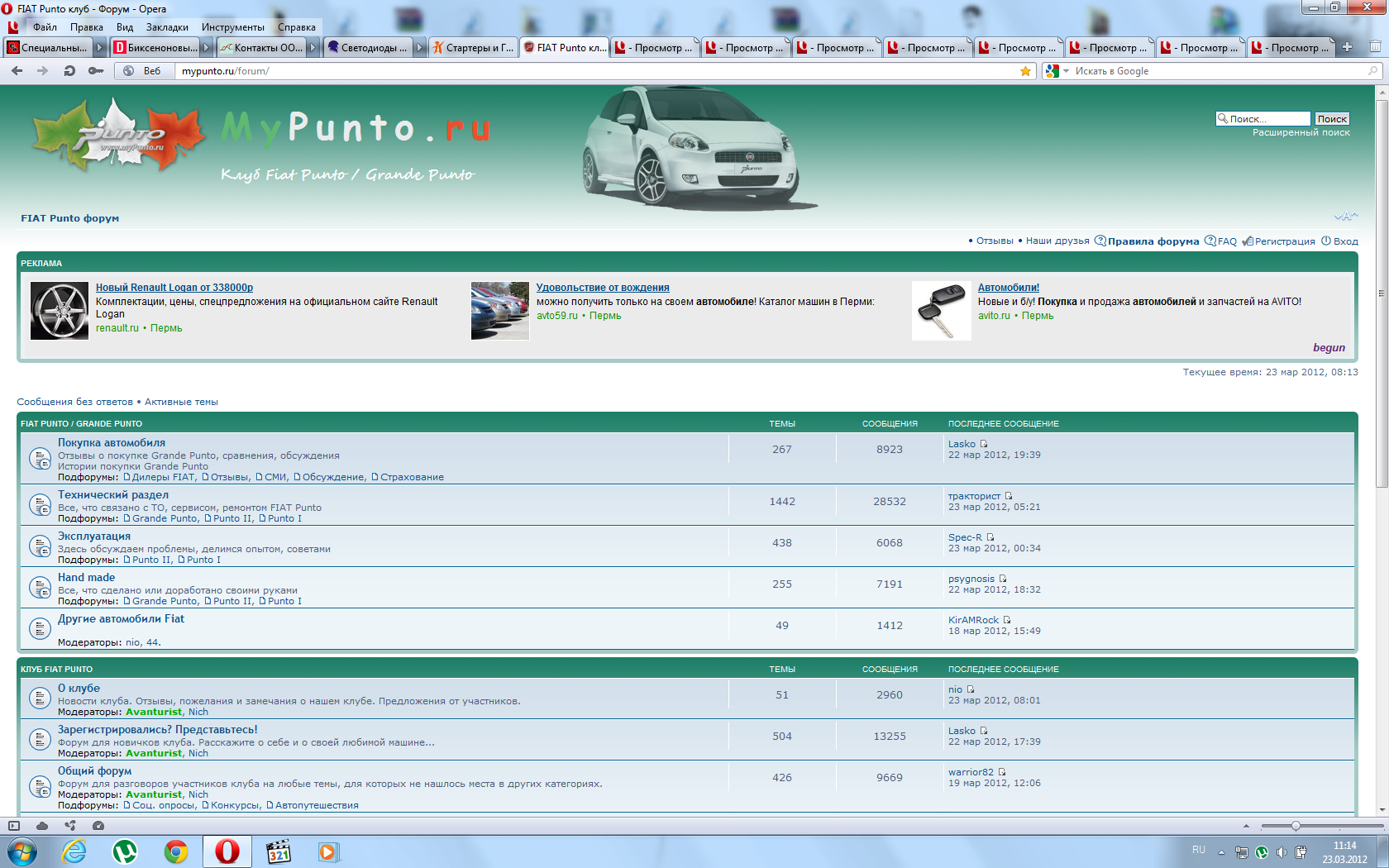
Task: Open the password wand key icon
Action: point(96,71)
